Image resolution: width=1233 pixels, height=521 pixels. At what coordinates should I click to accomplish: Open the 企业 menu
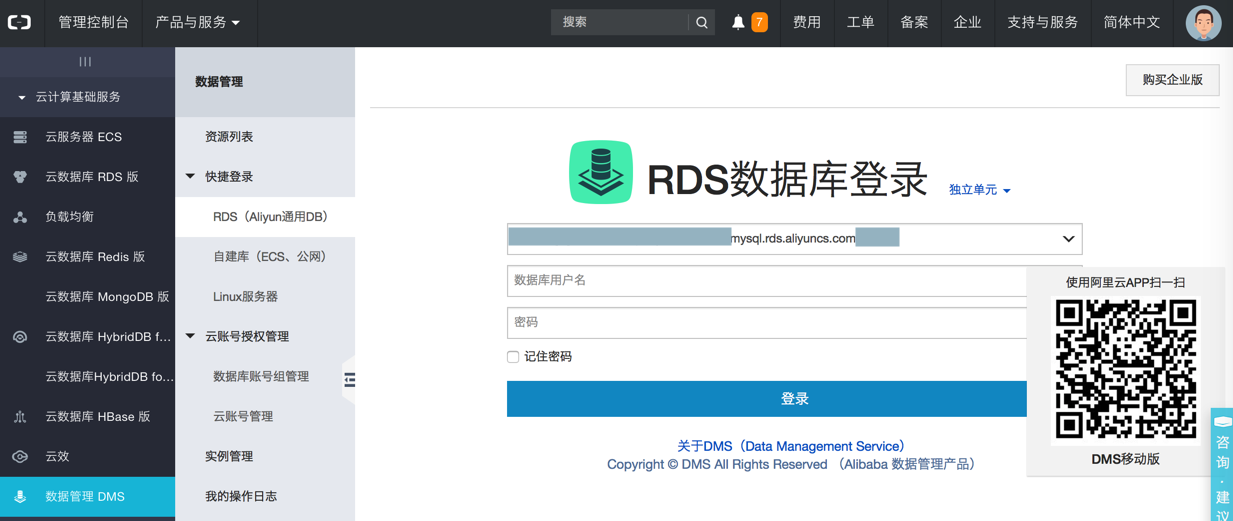(x=967, y=22)
